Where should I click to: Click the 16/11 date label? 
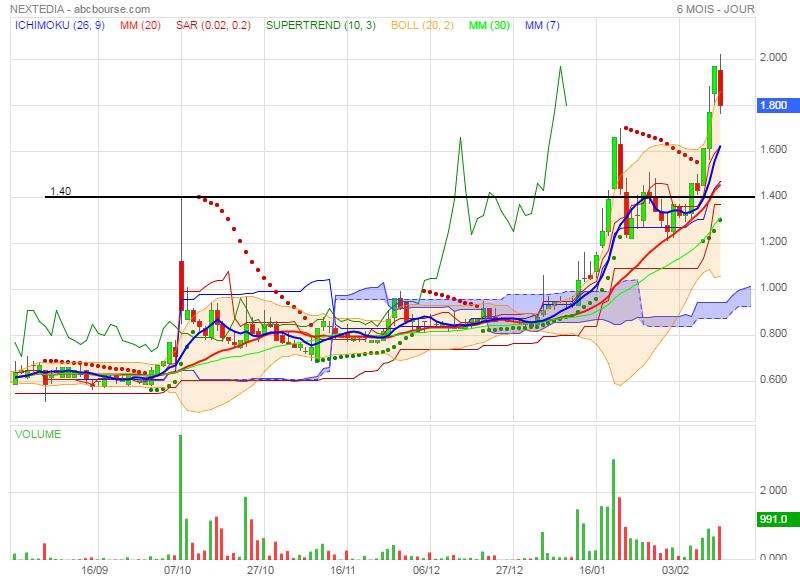click(x=343, y=570)
